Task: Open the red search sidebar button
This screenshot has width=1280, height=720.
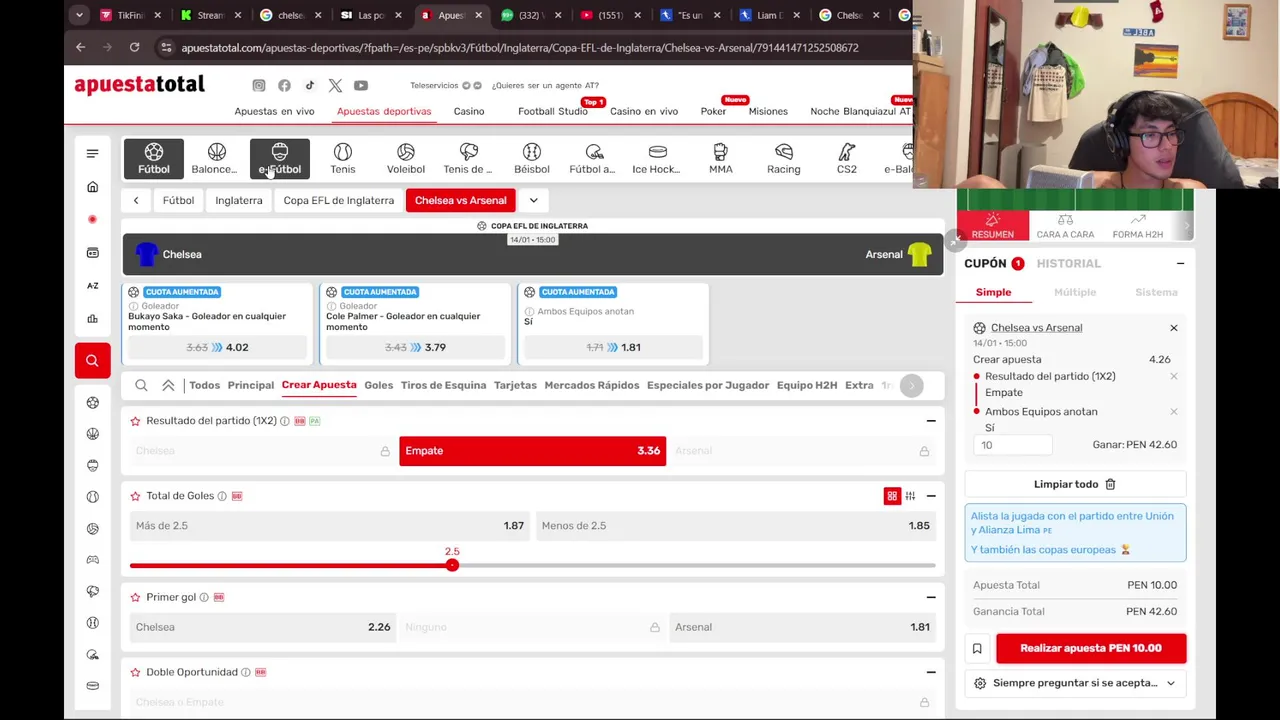Action: pyautogui.click(x=92, y=361)
